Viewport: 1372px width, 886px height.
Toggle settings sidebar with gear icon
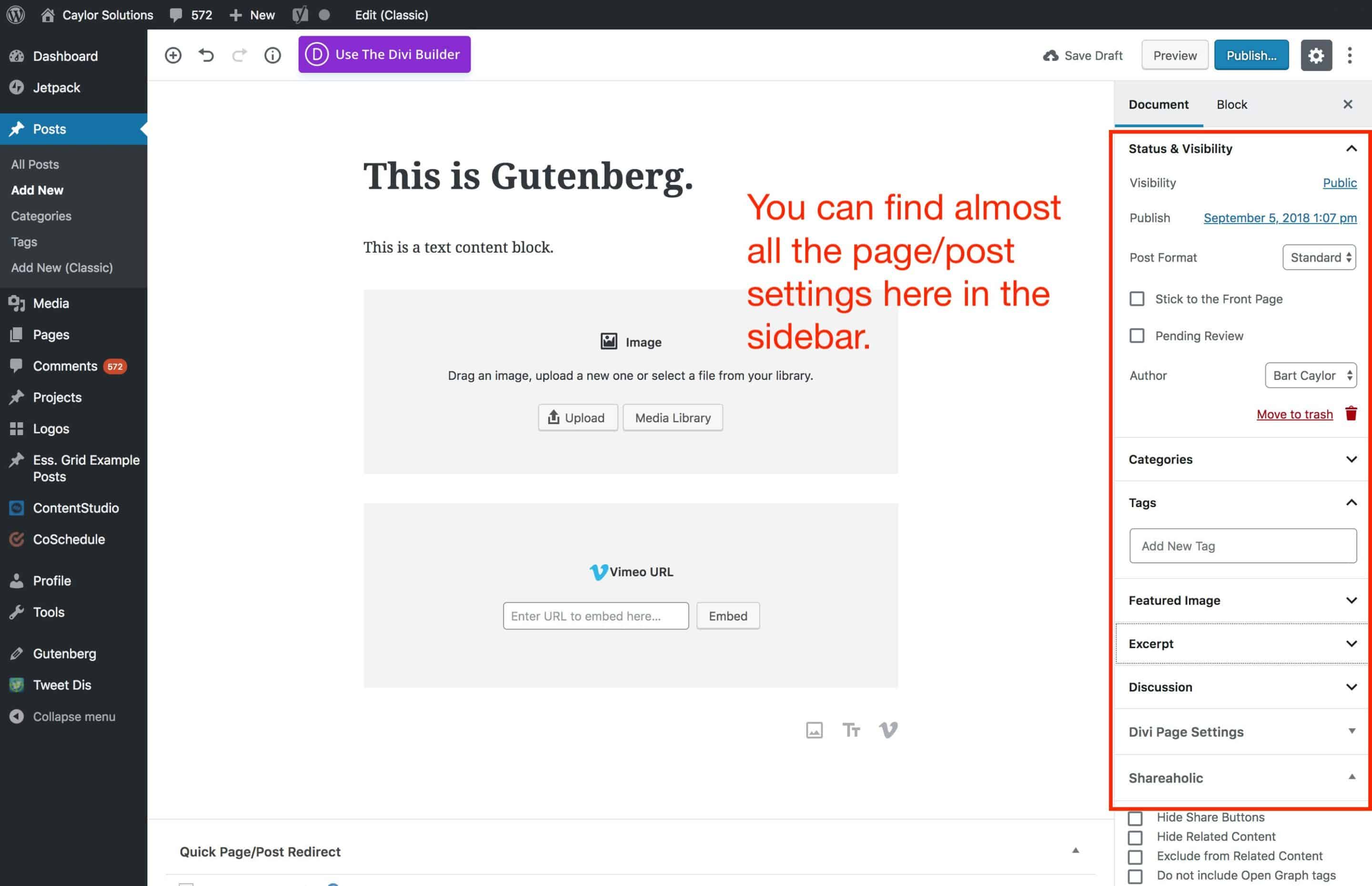pos(1316,55)
